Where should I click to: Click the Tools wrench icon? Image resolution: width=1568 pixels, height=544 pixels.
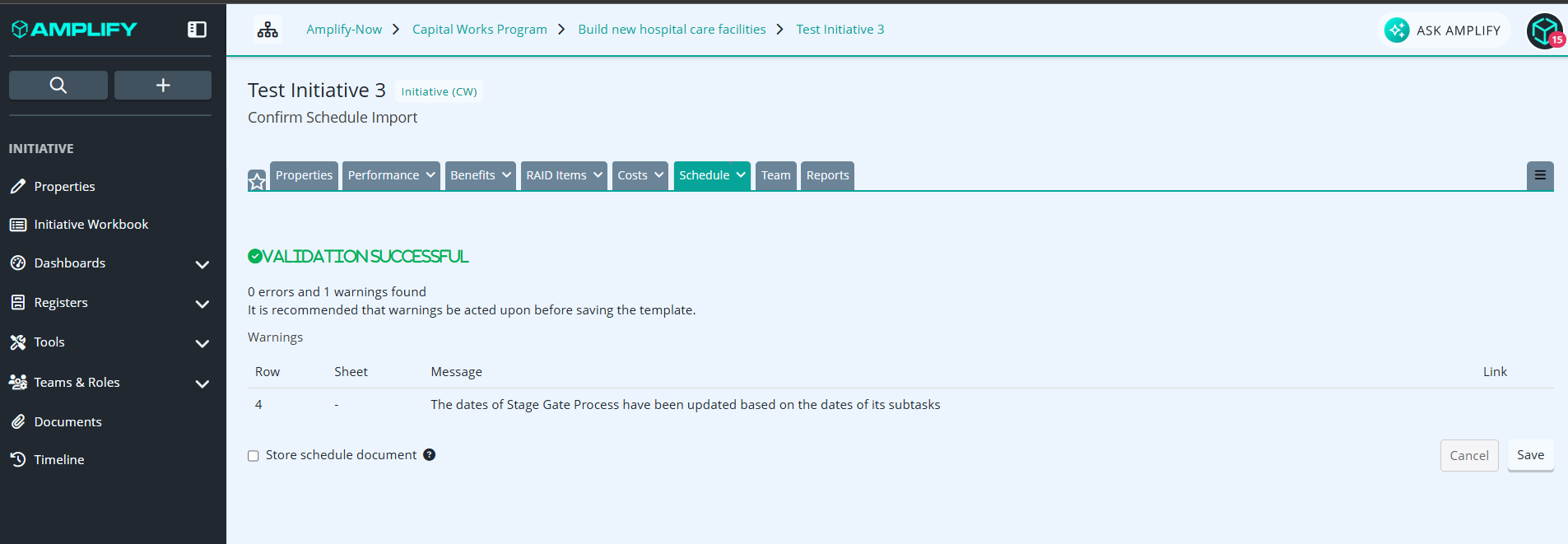[18, 342]
